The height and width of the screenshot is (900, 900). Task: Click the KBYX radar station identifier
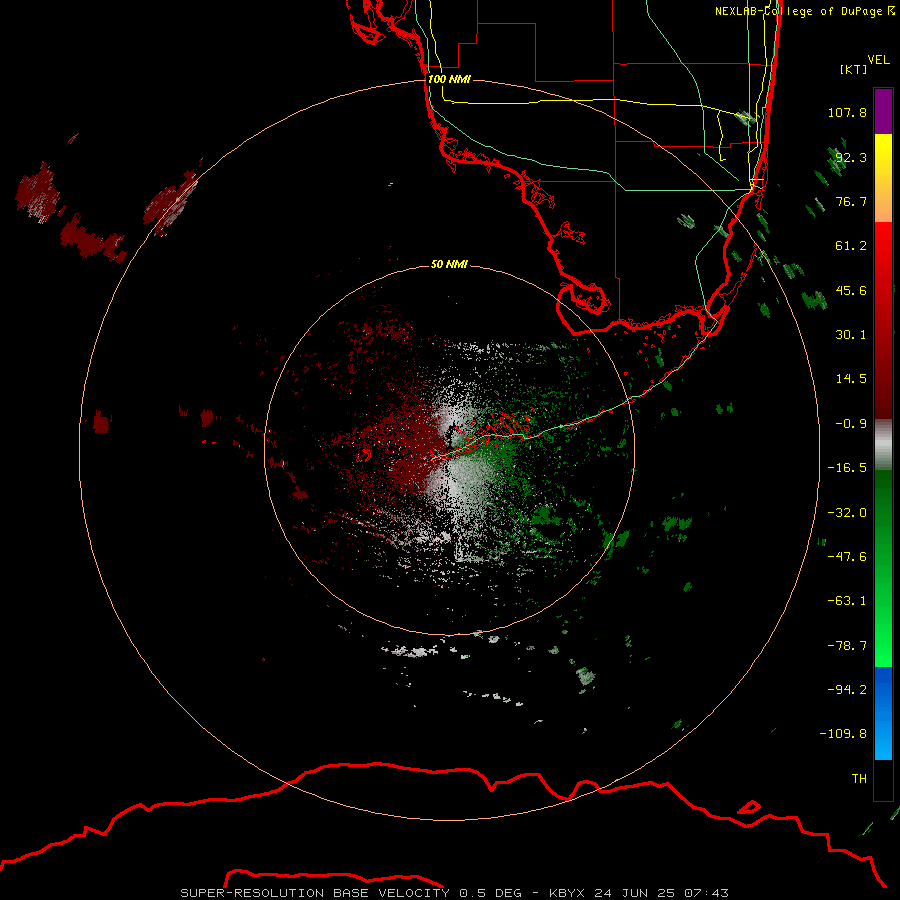coord(567,893)
